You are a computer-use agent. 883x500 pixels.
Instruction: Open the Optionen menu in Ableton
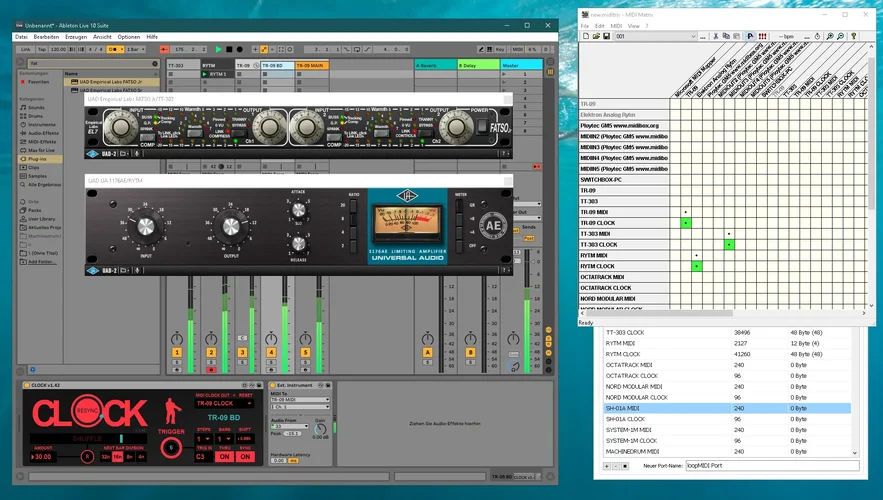tap(129, 37)
